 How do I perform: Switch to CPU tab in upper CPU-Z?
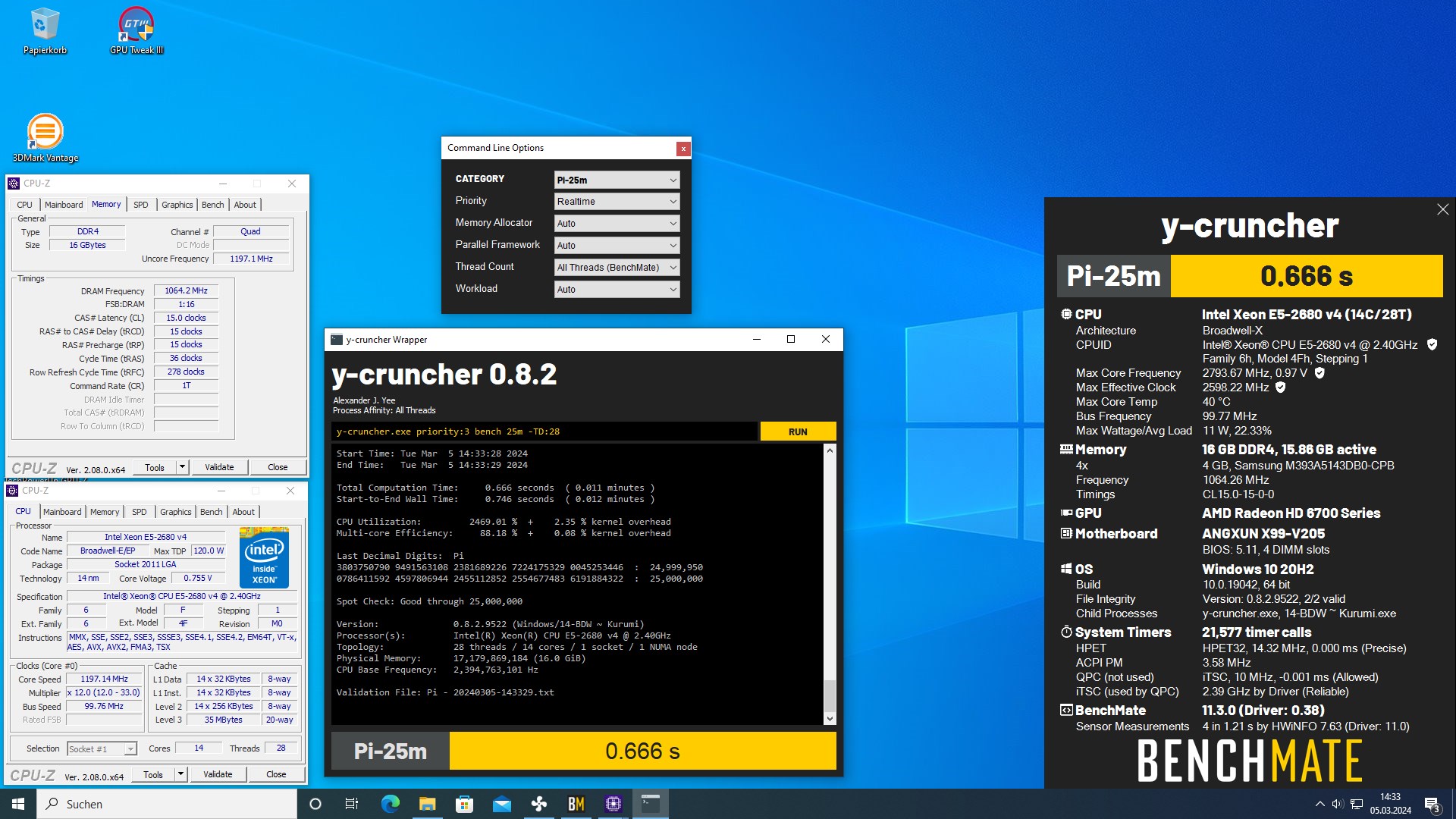point(24,205)
